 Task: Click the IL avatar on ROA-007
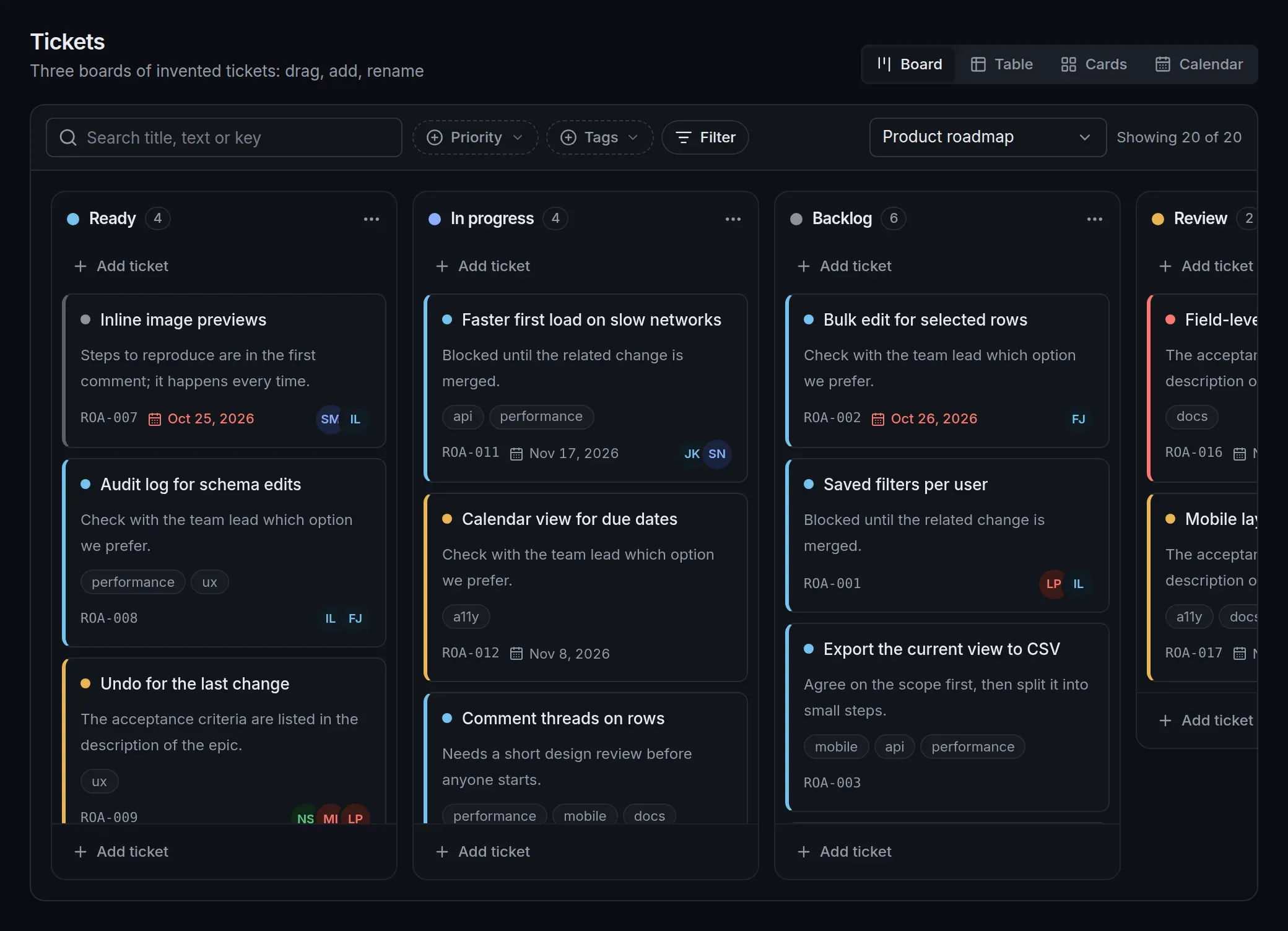(x=355, y=419)
